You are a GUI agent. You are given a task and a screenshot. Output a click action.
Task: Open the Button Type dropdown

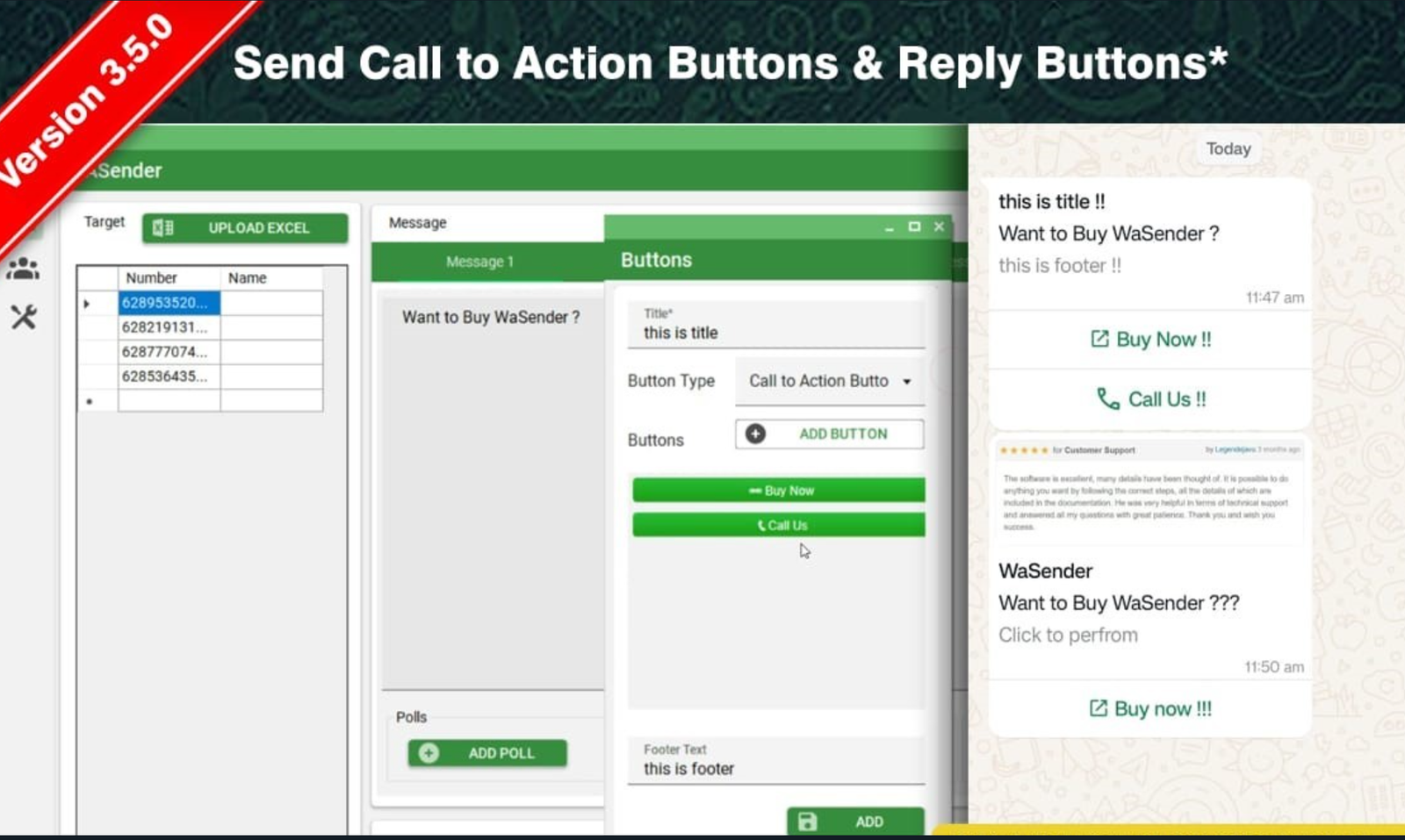pyautogui.click(x=830, y=381)
